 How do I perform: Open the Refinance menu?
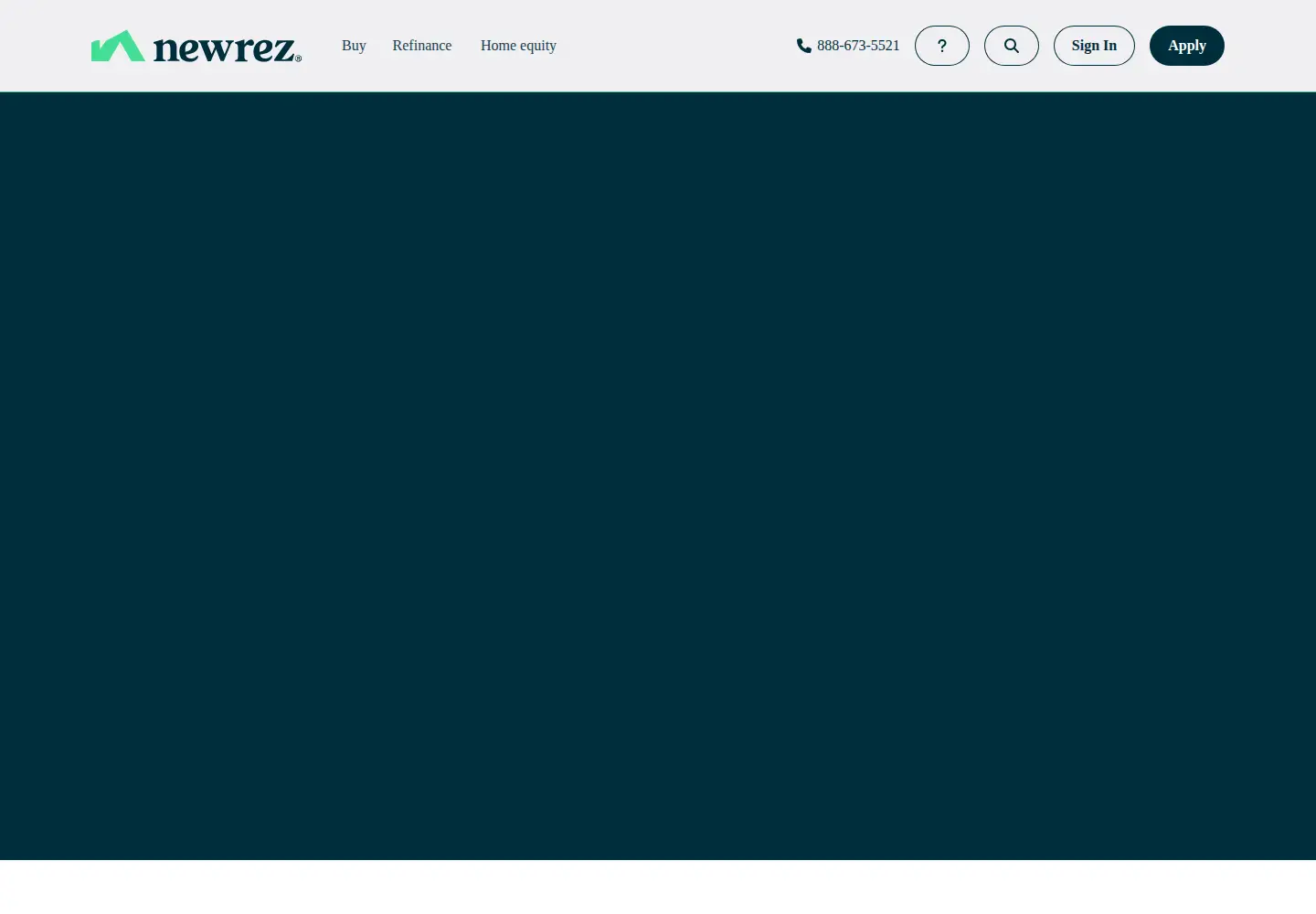(x=422, y=46)
